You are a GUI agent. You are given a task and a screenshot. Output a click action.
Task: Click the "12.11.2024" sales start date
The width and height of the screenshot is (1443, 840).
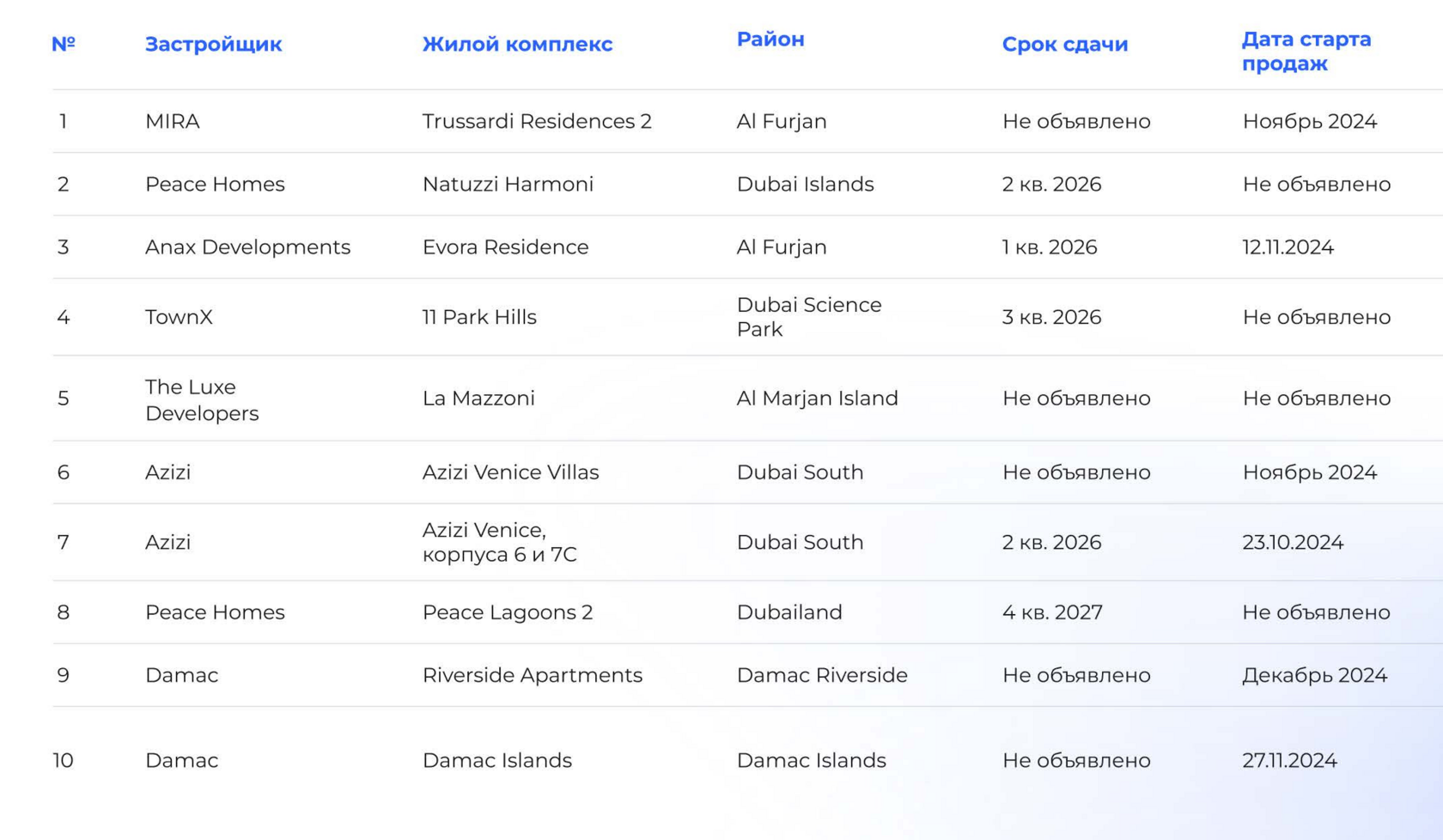[1288, 247]
